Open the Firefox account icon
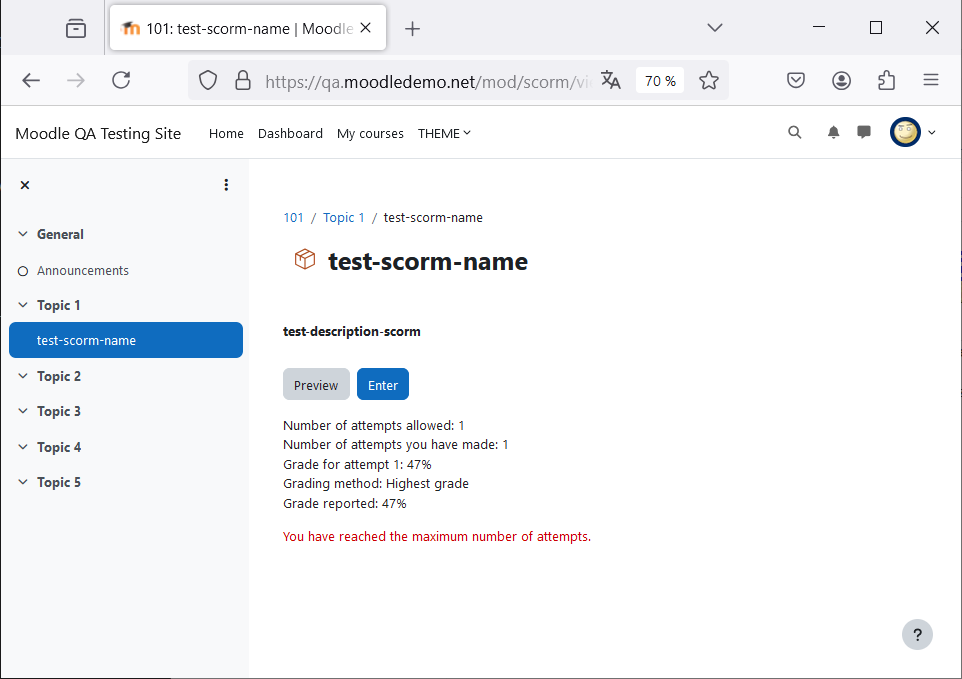This screenshot has height=679, width=962. [841, 80]
